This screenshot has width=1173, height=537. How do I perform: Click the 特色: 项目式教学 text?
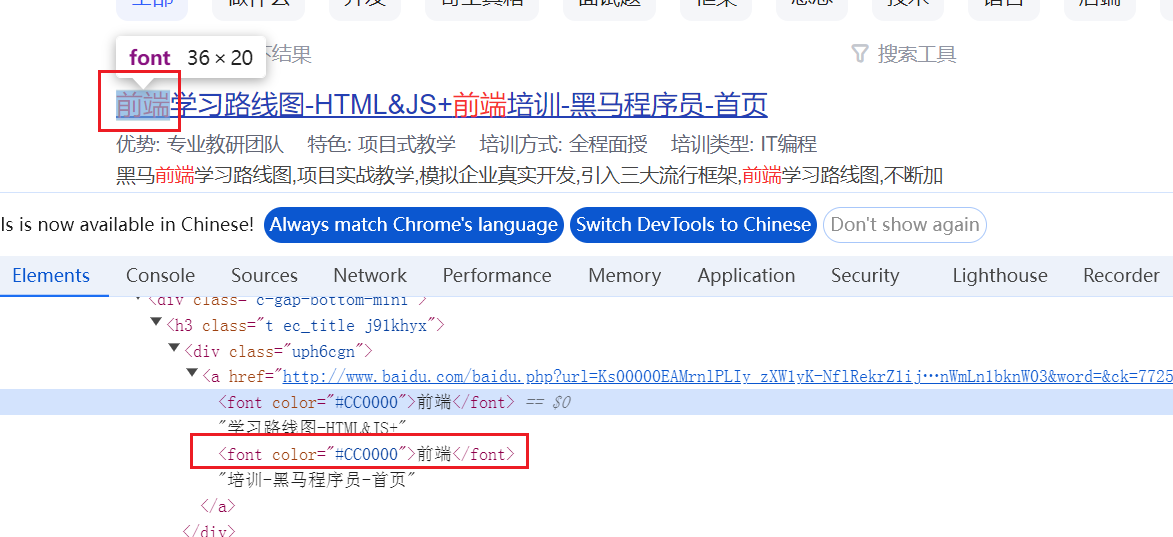click(x=382, y=144)
